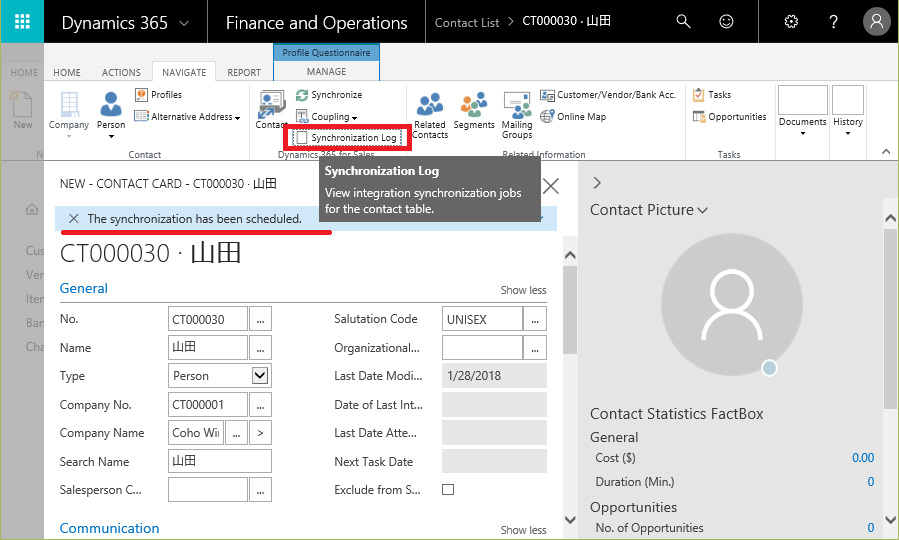Open the Documents dropdown

(x=803, y=112)
